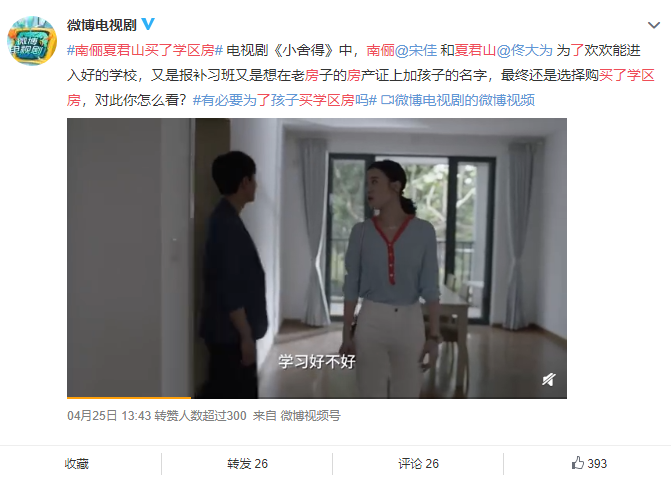Click the blue verified V badge

pos(148,24)
